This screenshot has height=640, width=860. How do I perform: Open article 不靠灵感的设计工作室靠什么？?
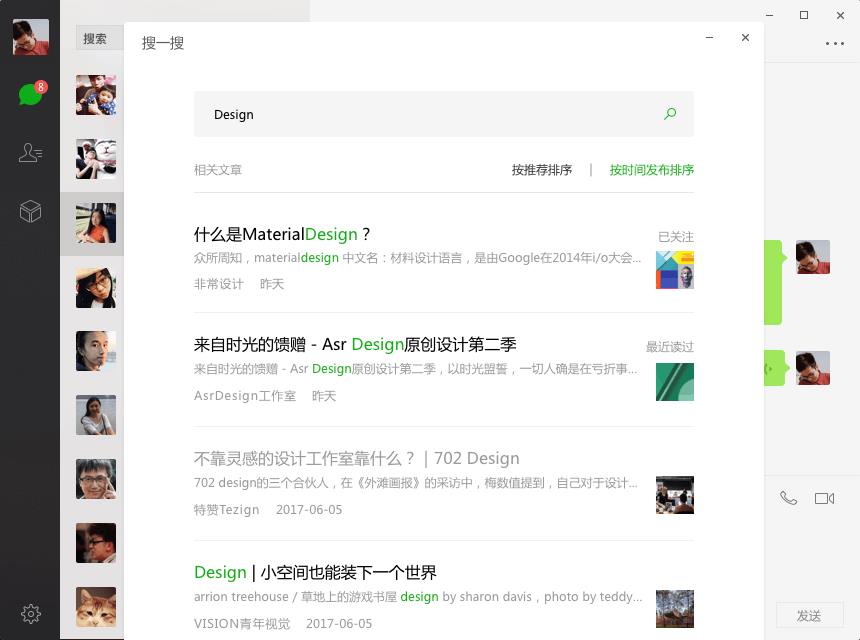pos(357,458)
